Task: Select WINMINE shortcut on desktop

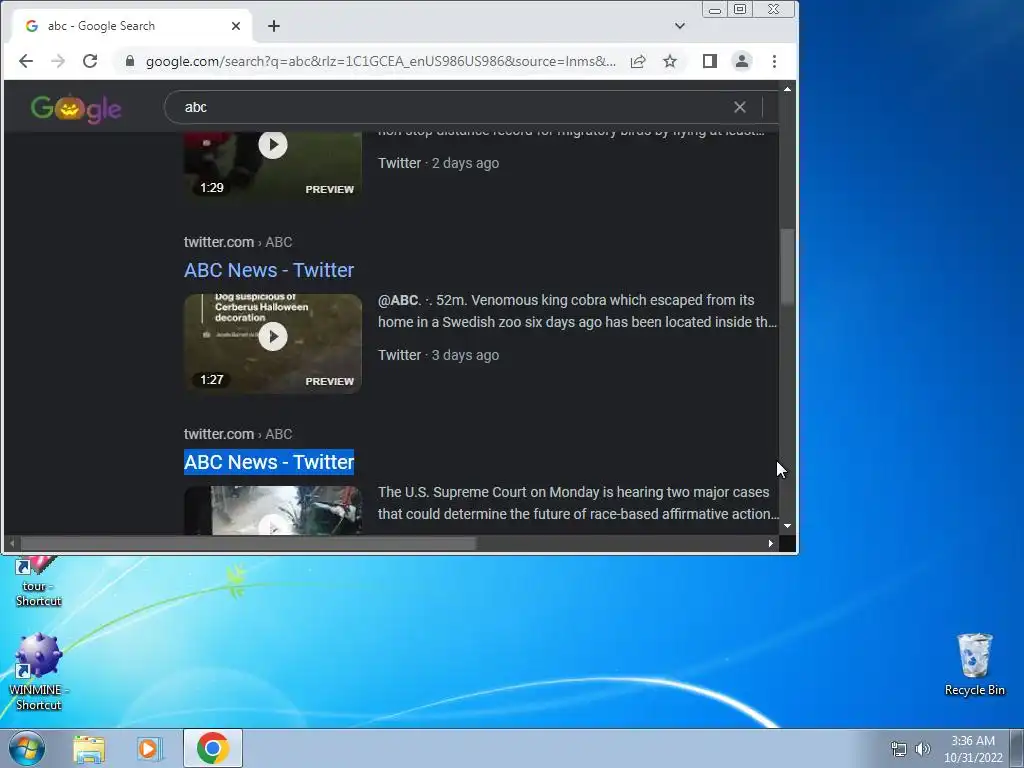Action: point(39,671)
